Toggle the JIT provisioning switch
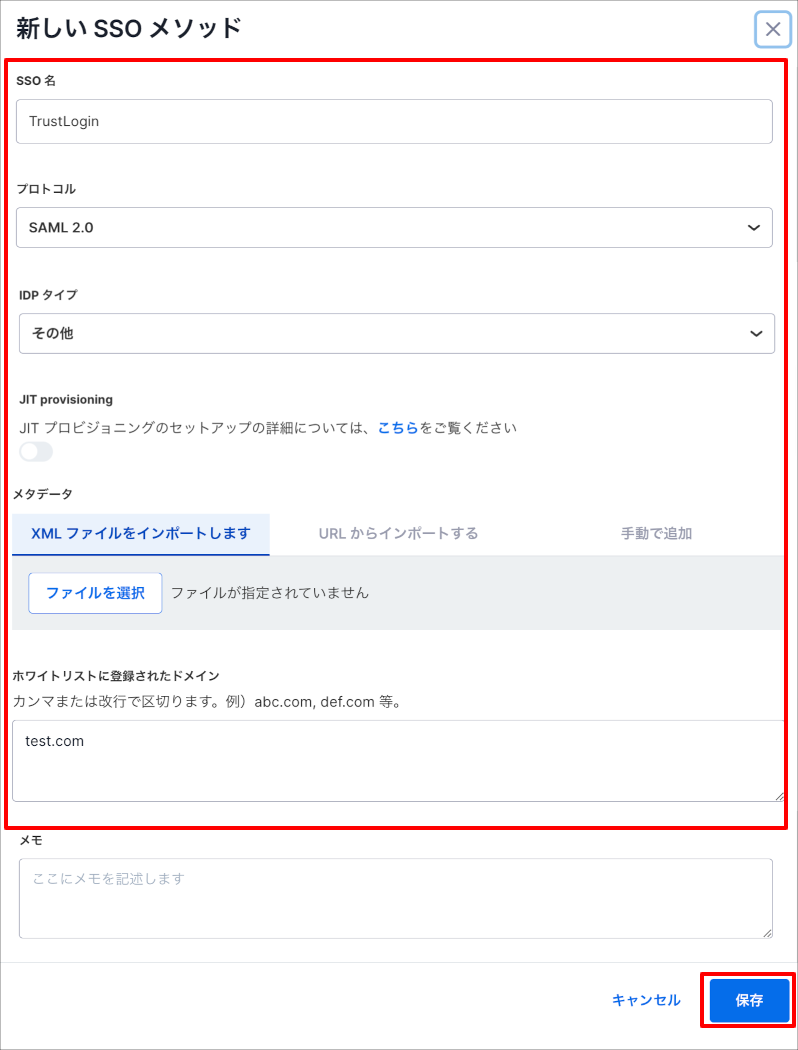The image size is (798, 1050). pos(36,452)
